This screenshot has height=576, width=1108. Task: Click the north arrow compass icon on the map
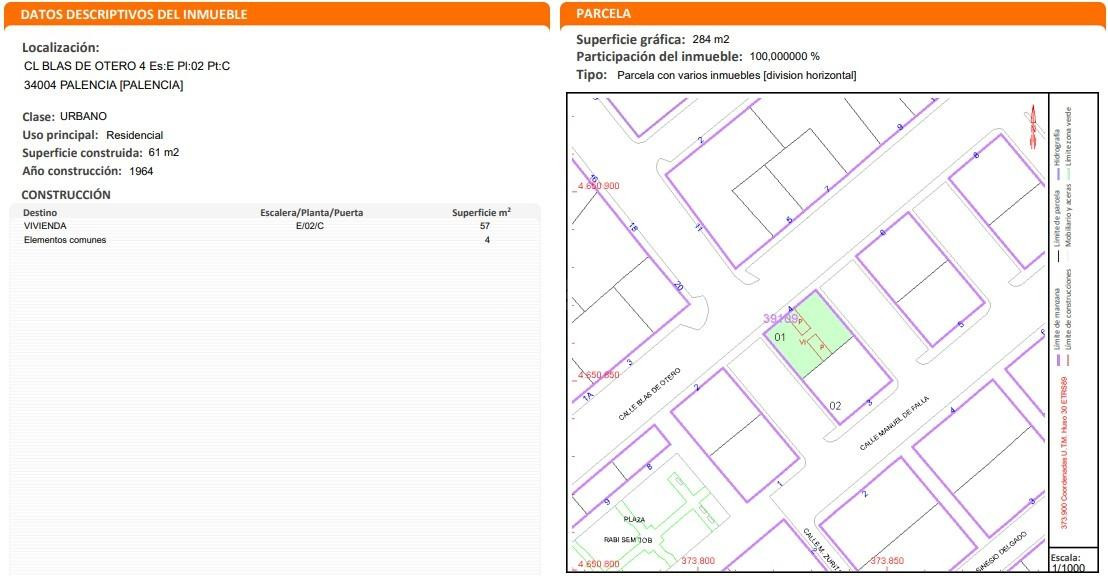(1032, 127)
